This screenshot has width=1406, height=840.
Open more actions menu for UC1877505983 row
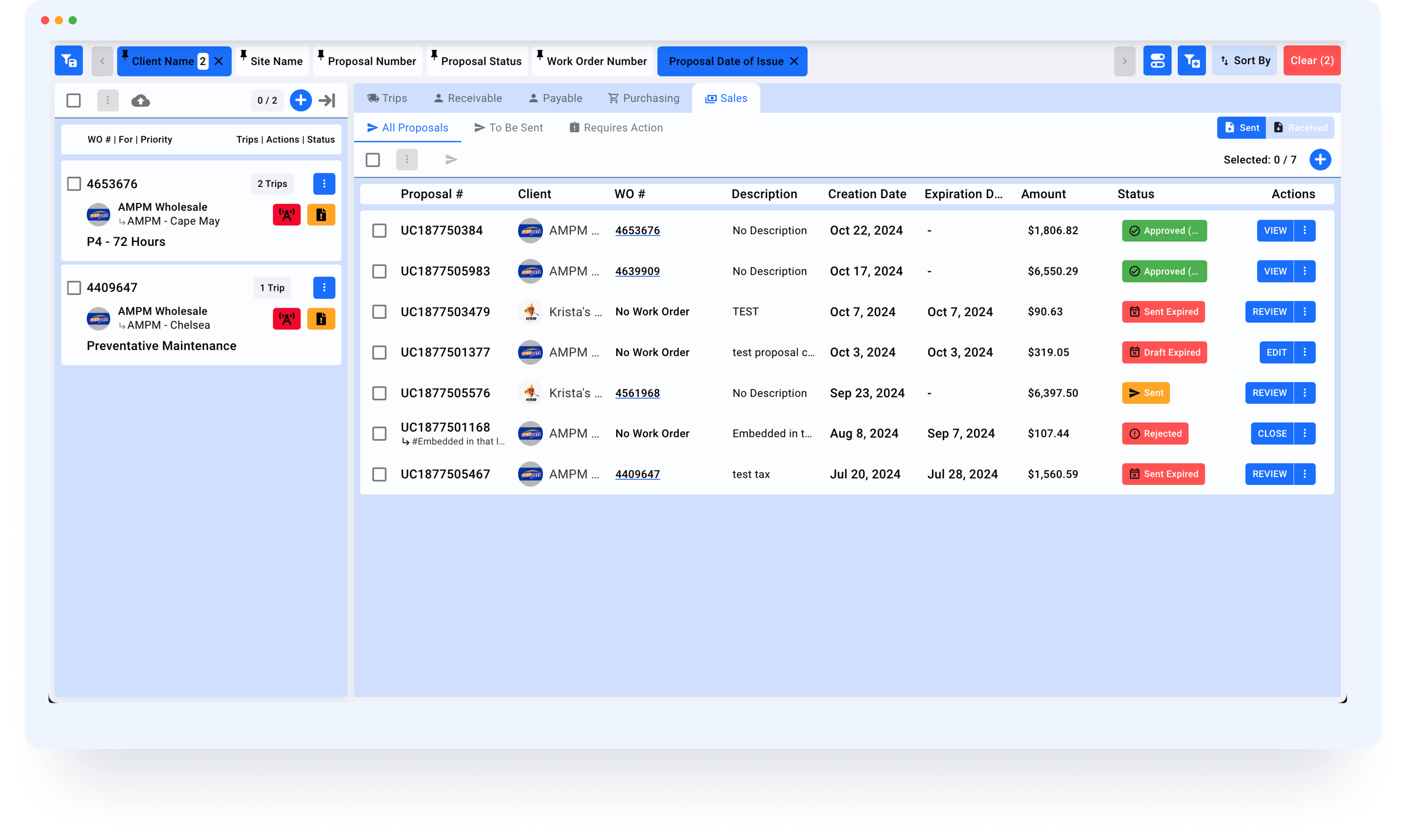1305,271
